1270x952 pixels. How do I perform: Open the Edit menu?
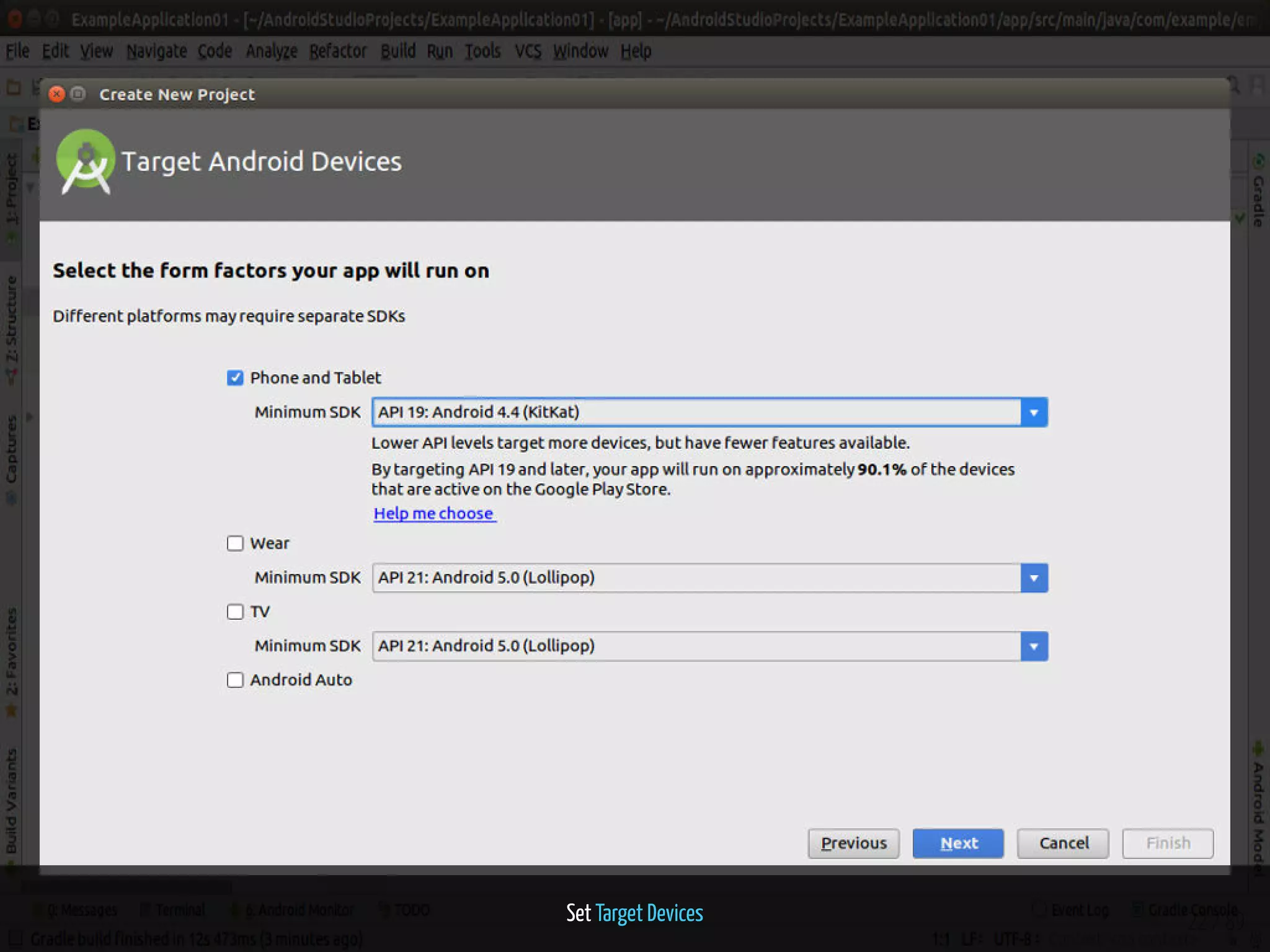(55, 51)
